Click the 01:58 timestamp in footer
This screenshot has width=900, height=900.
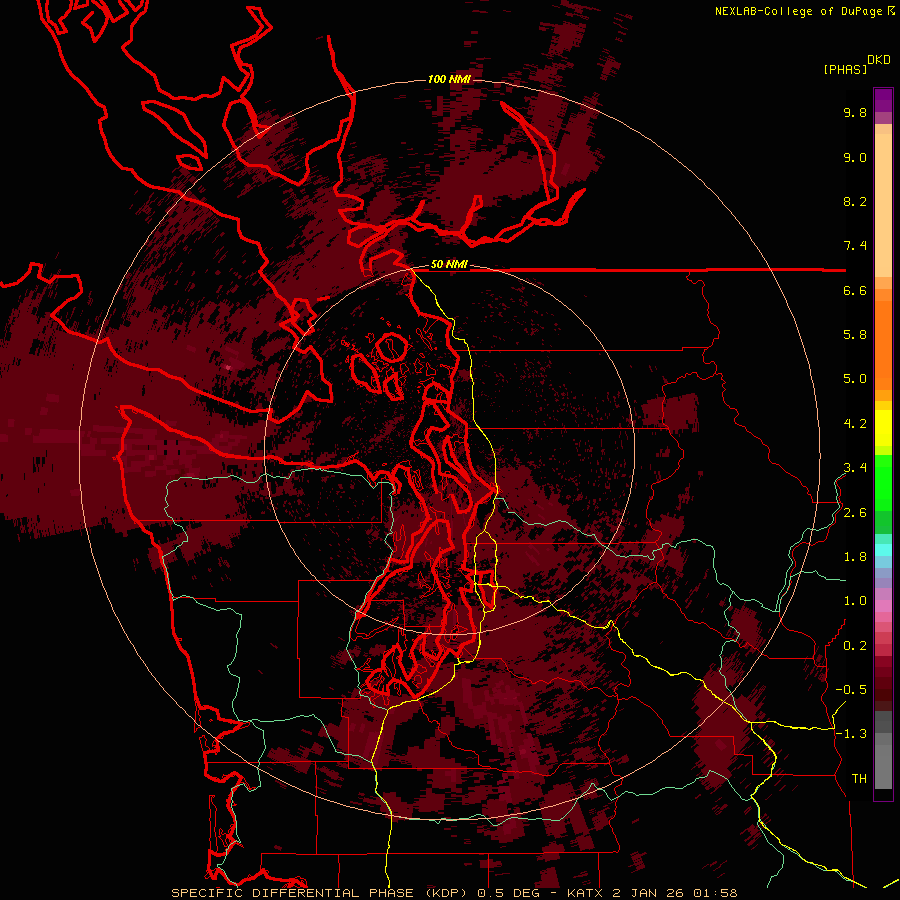point(715,893)
